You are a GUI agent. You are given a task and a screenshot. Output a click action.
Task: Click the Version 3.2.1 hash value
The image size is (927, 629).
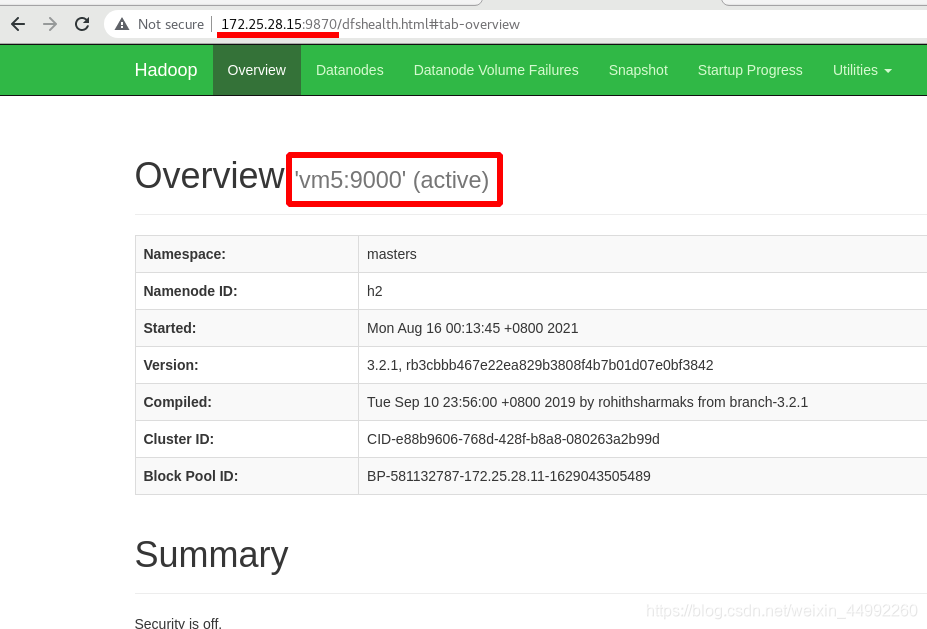tap(540, 365)
